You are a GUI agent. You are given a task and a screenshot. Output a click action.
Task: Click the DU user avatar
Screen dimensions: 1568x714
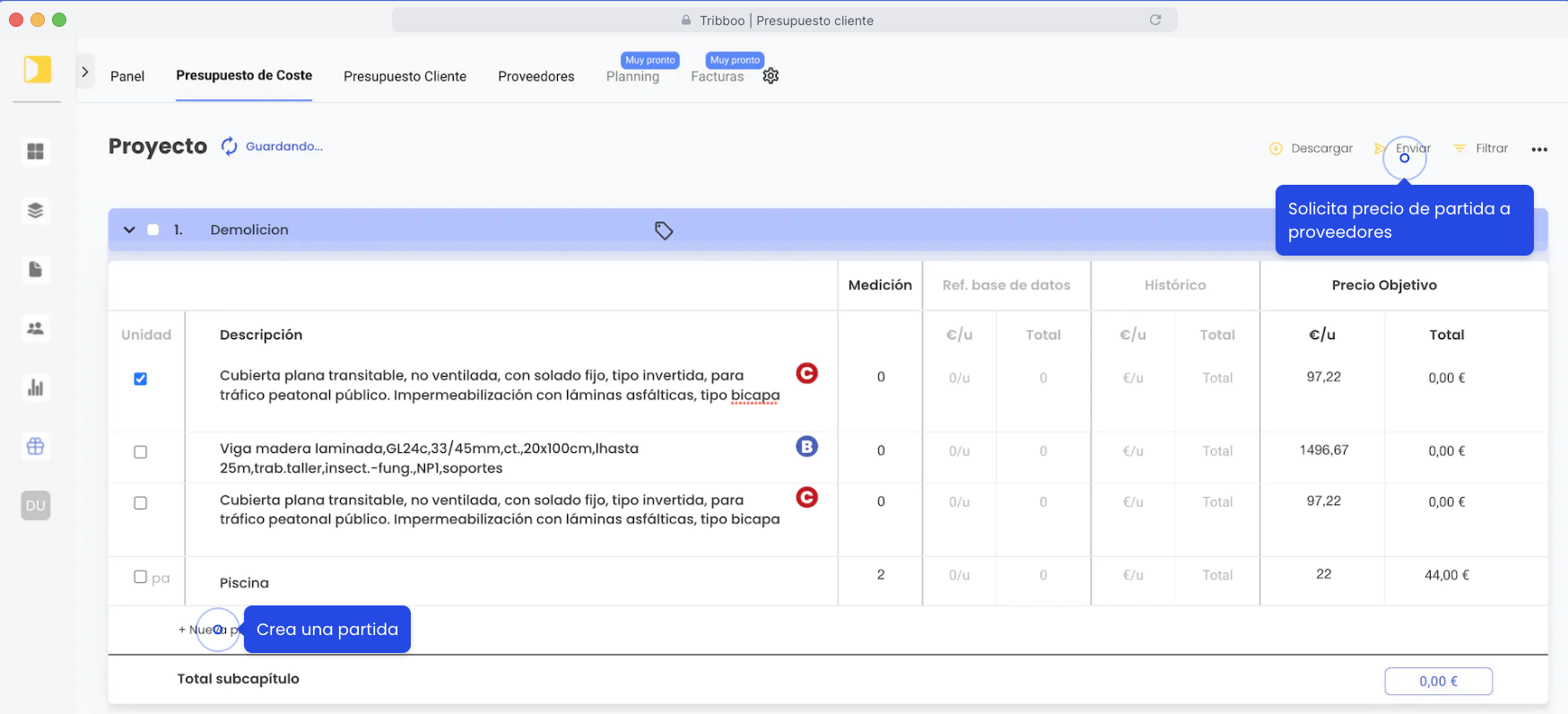coord(36,506)
